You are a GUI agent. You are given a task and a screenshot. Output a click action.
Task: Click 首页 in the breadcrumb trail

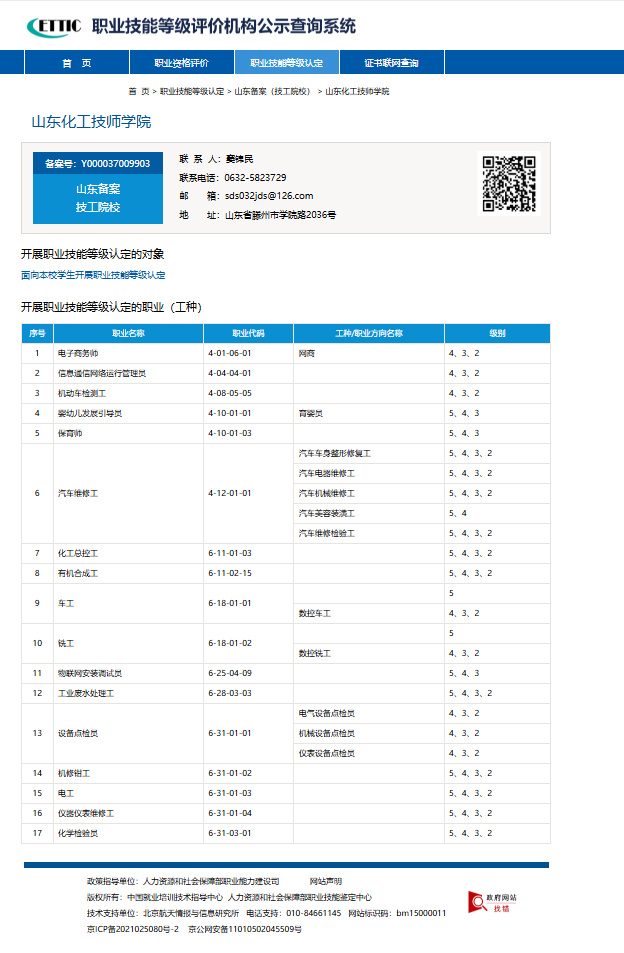pos(139,91)
